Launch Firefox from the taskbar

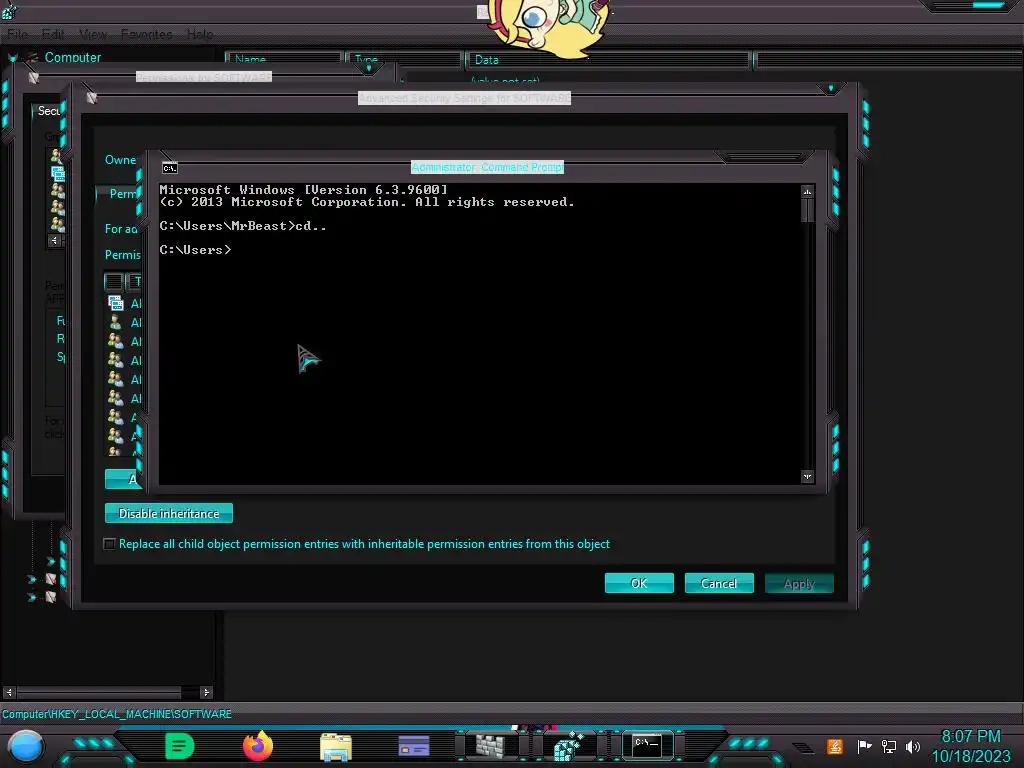[x=258, y=746]
